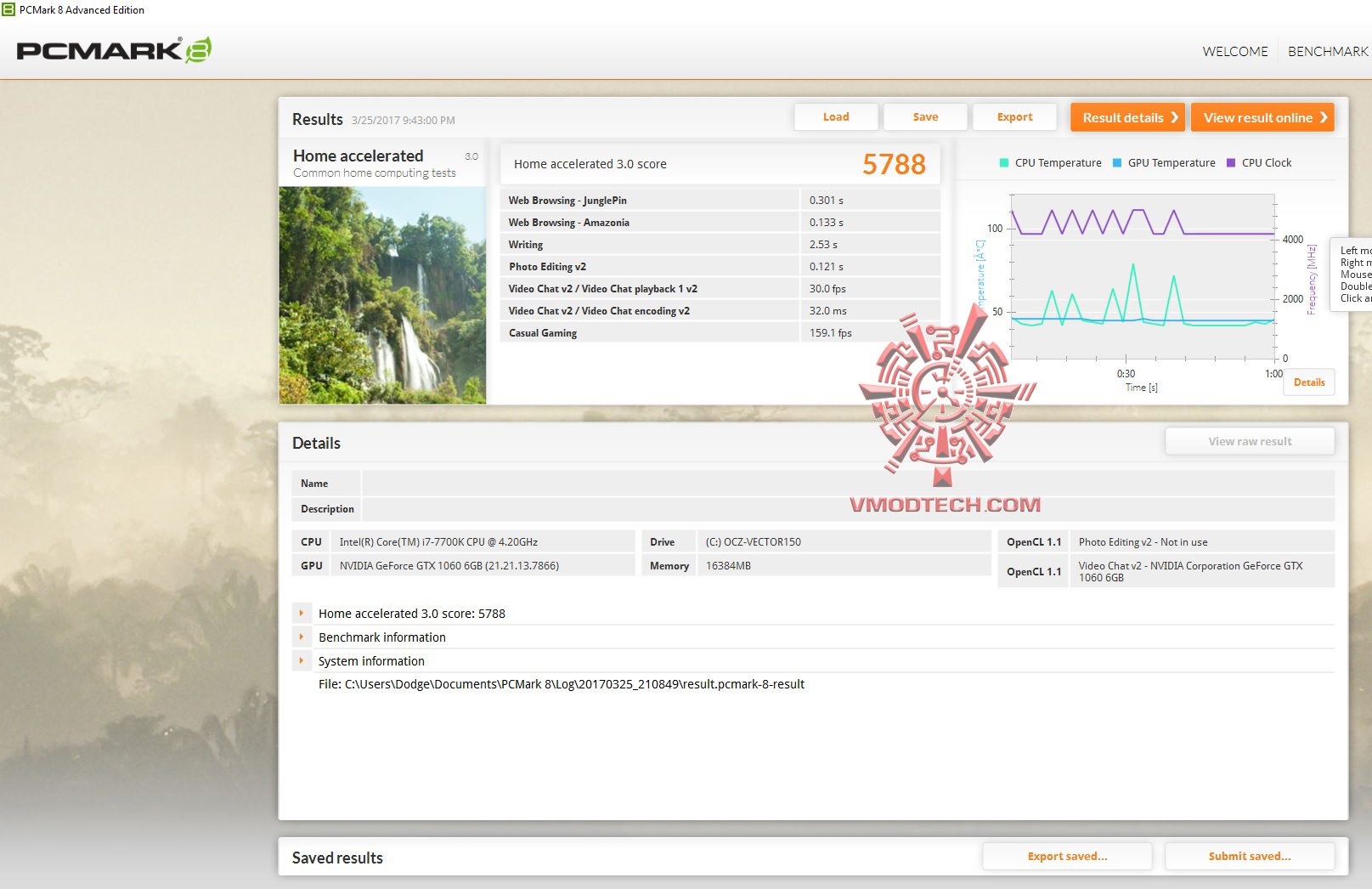The image size is (1372, 889).
Task: Click the PCMark 8 logo
Action: click(x=114, y=50)
